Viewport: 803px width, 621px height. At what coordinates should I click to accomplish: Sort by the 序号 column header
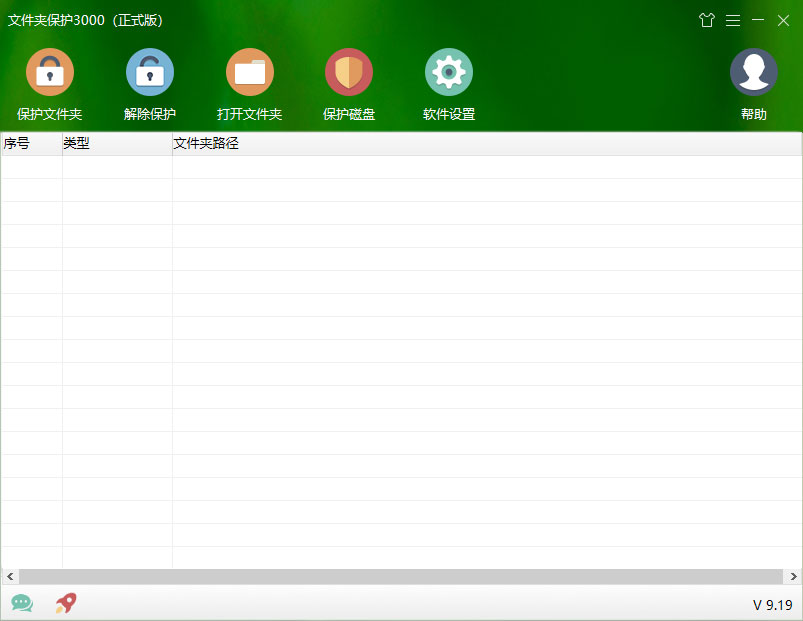(32, 143)
